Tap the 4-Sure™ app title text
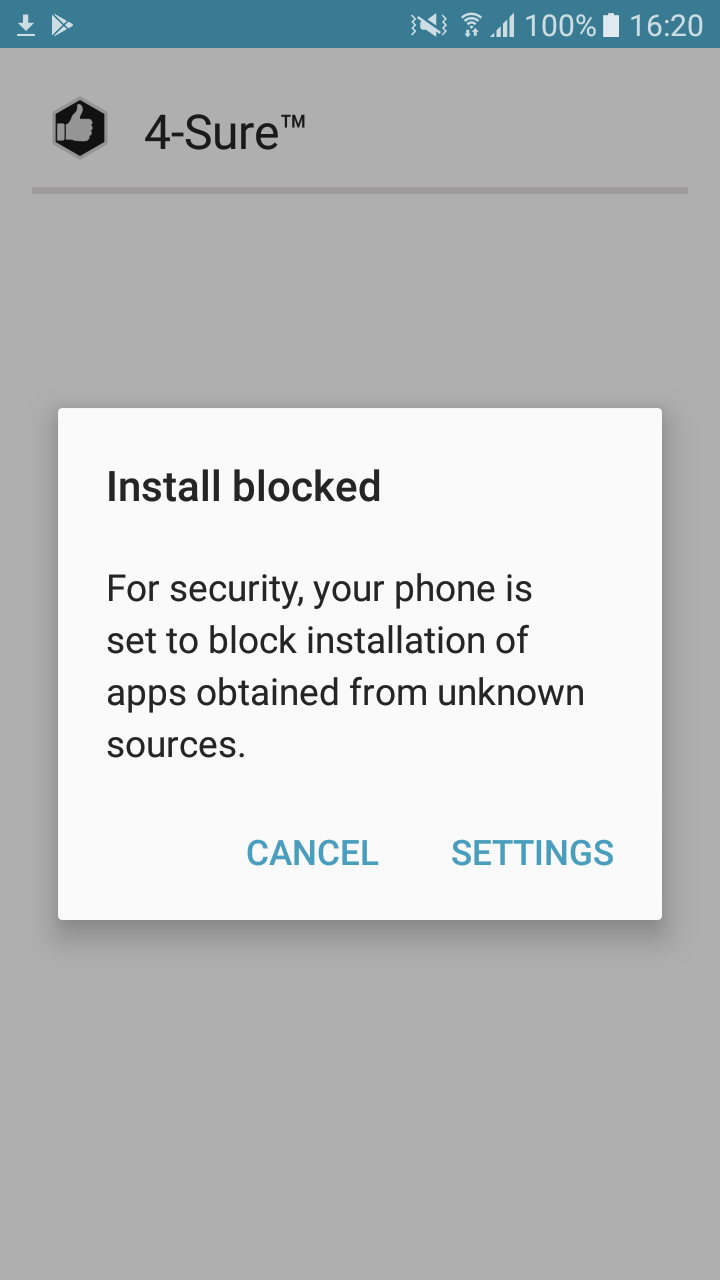 [x=225, y=132]
